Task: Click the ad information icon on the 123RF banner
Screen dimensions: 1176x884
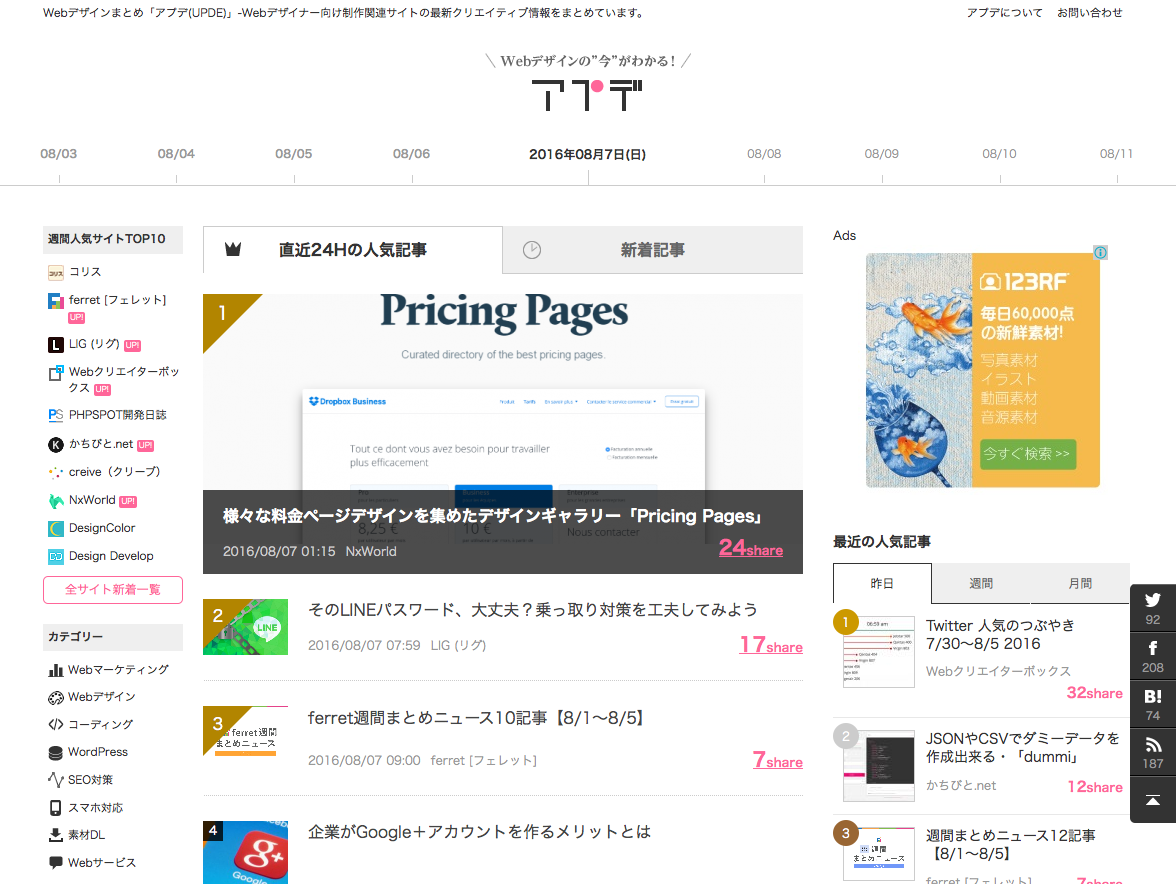Action: [1100, 253]
